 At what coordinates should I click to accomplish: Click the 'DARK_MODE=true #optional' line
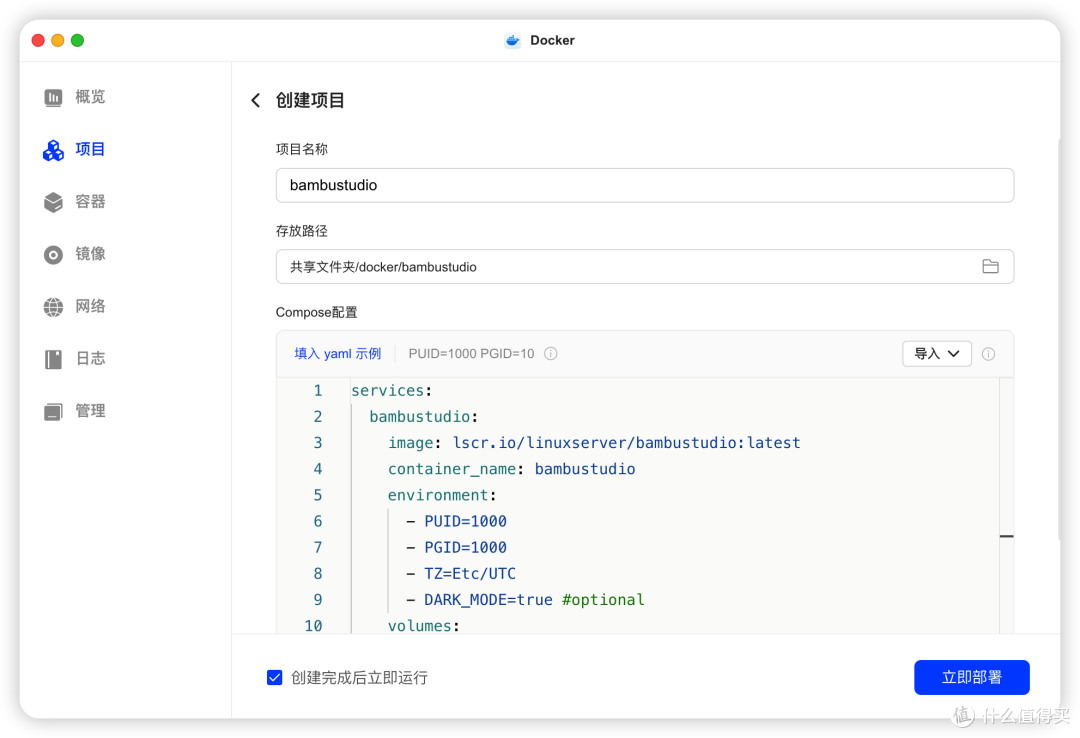pos(525,600)
